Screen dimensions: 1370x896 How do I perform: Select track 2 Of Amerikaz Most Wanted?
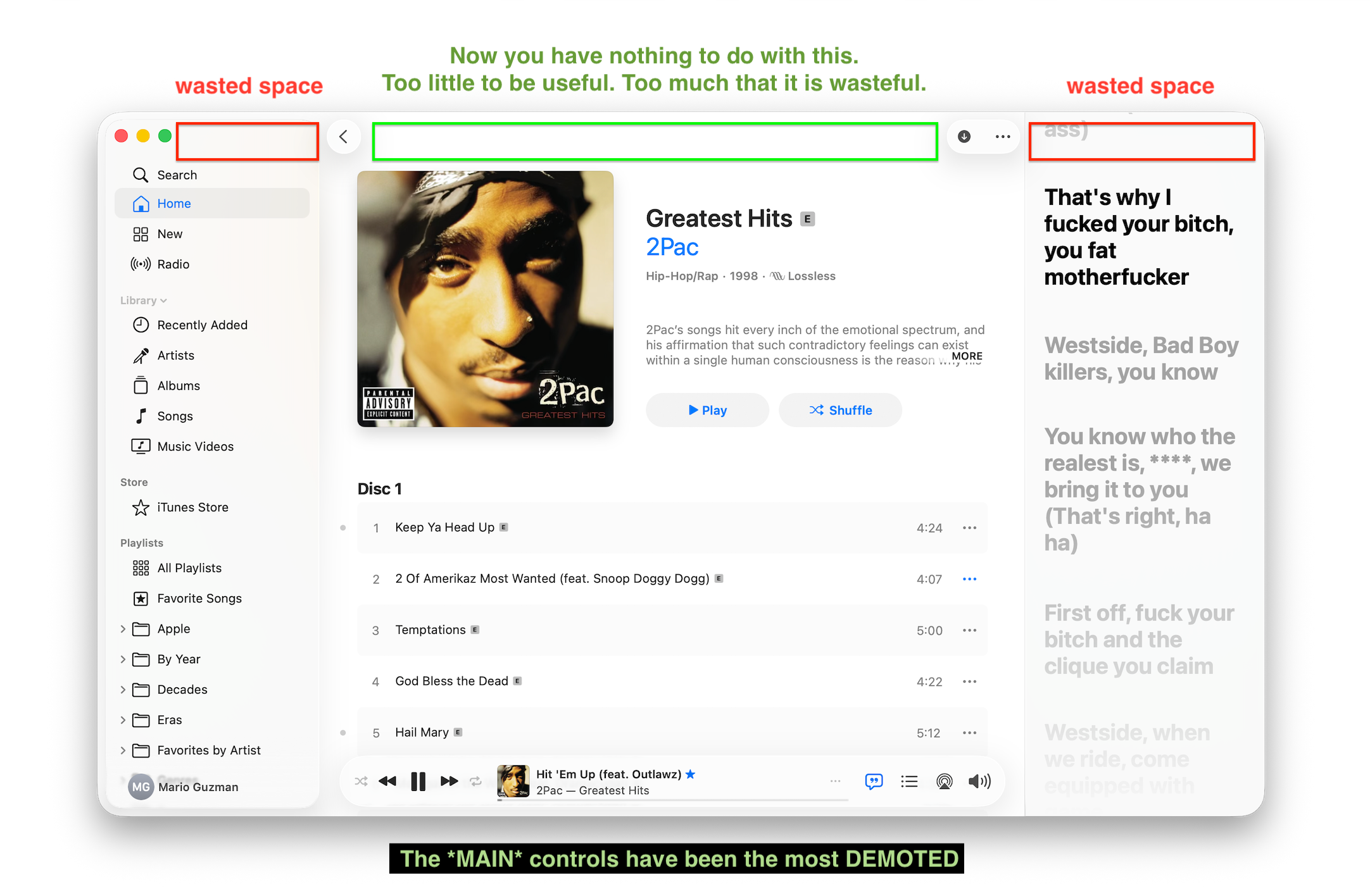coord(672,579)
